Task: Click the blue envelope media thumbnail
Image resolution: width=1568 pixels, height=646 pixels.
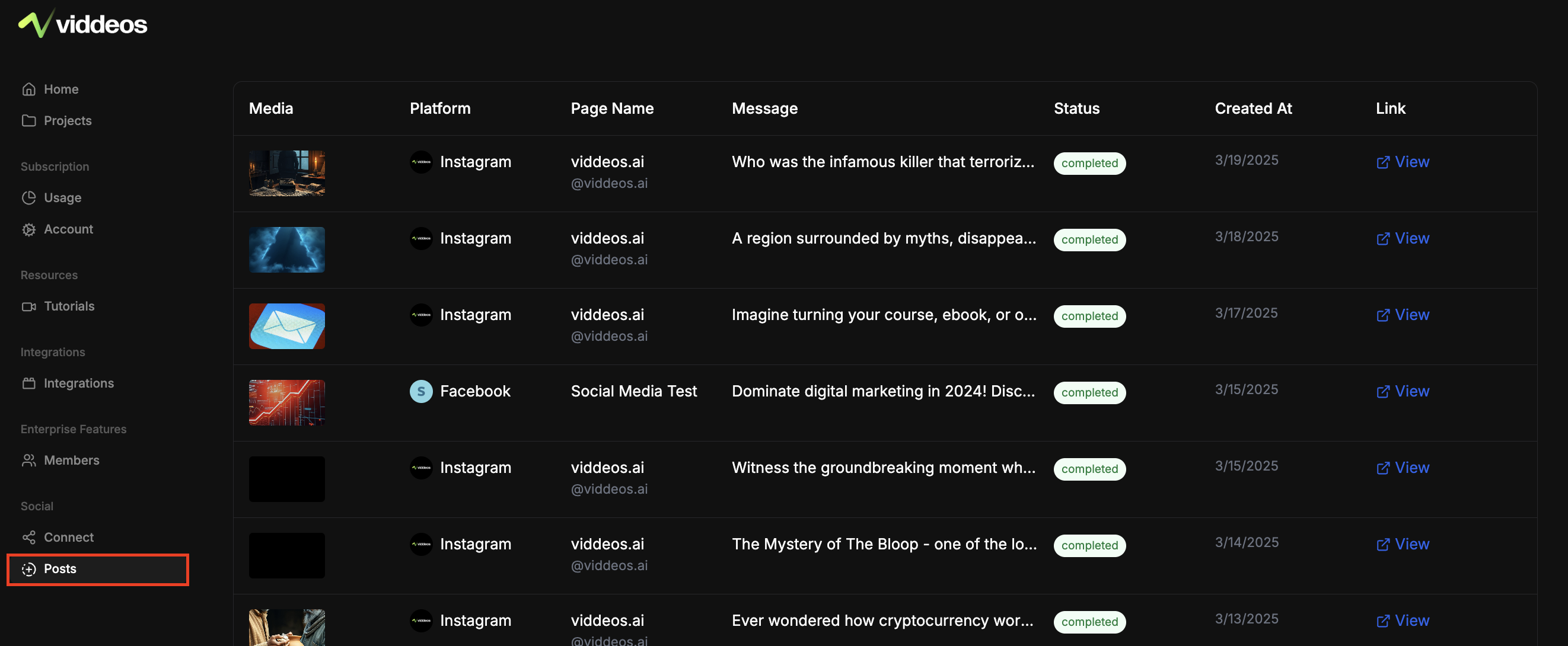Action: coord(286,326)
